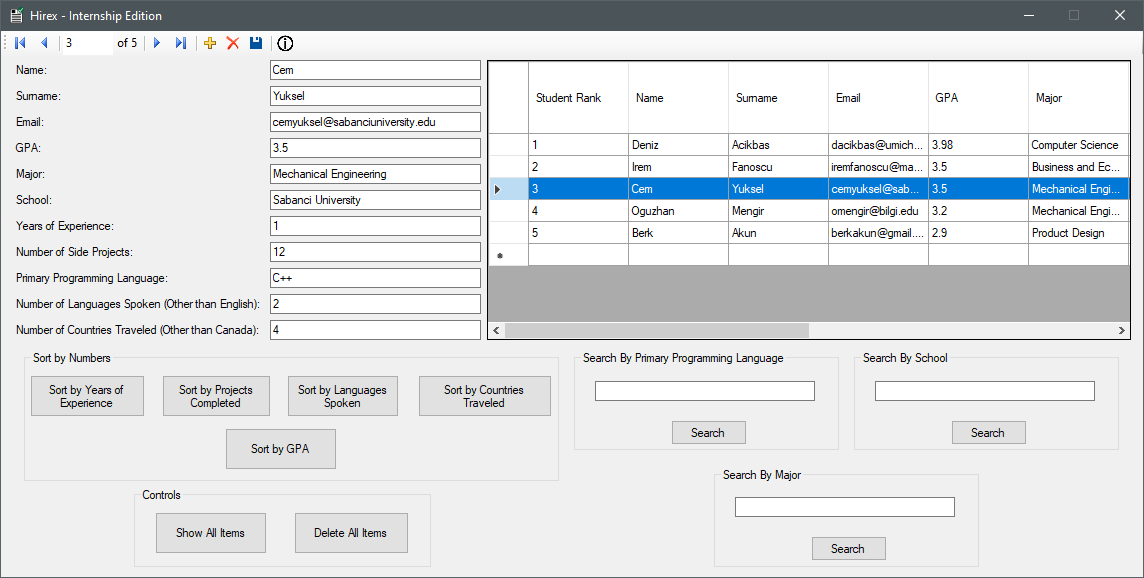Go to first record navigation icon
This screenshot has height=578, width=1144.
point(20,43)
